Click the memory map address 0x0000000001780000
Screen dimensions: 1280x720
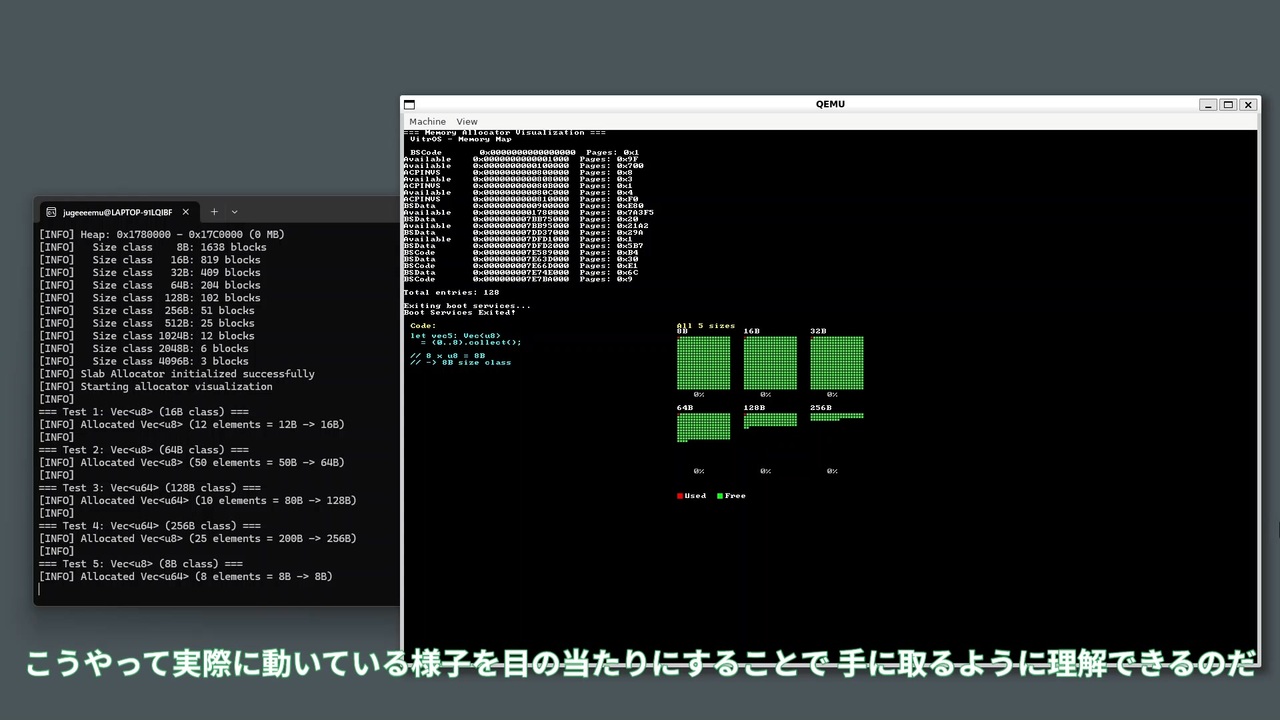(521, 213)
